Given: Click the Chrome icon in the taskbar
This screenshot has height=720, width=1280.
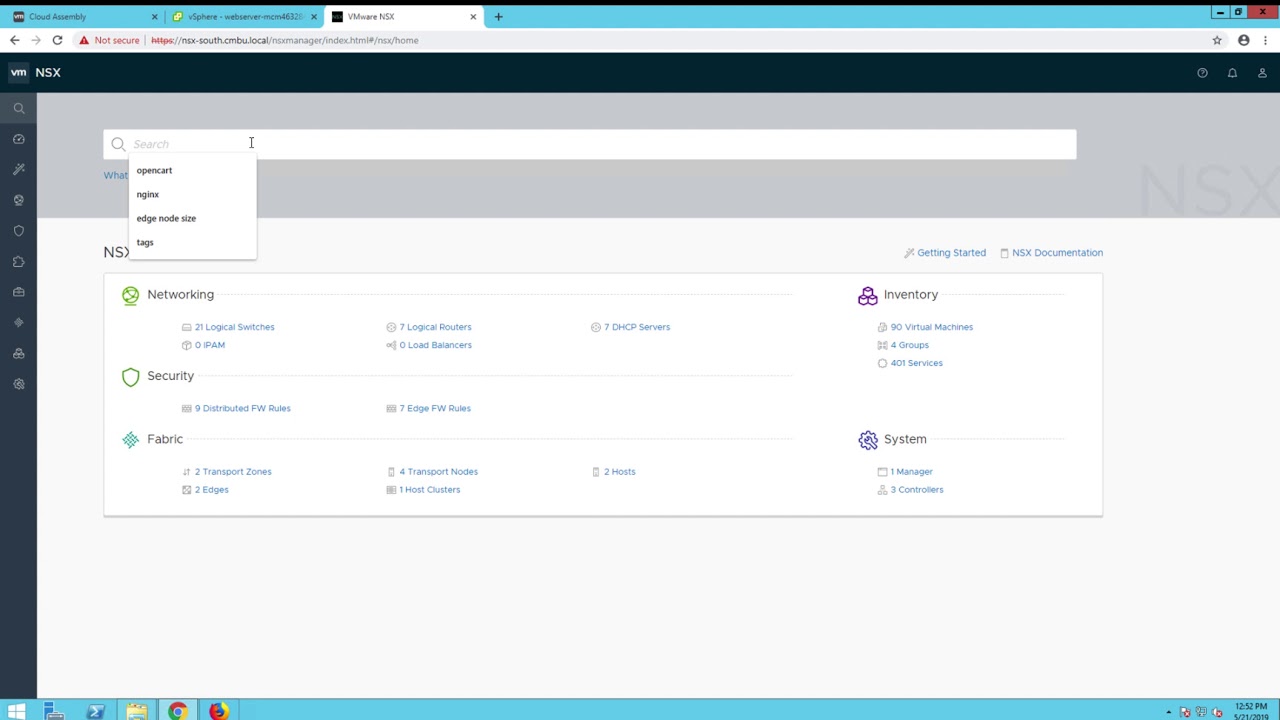Looking at the screenshot, I should pos(177,711).
